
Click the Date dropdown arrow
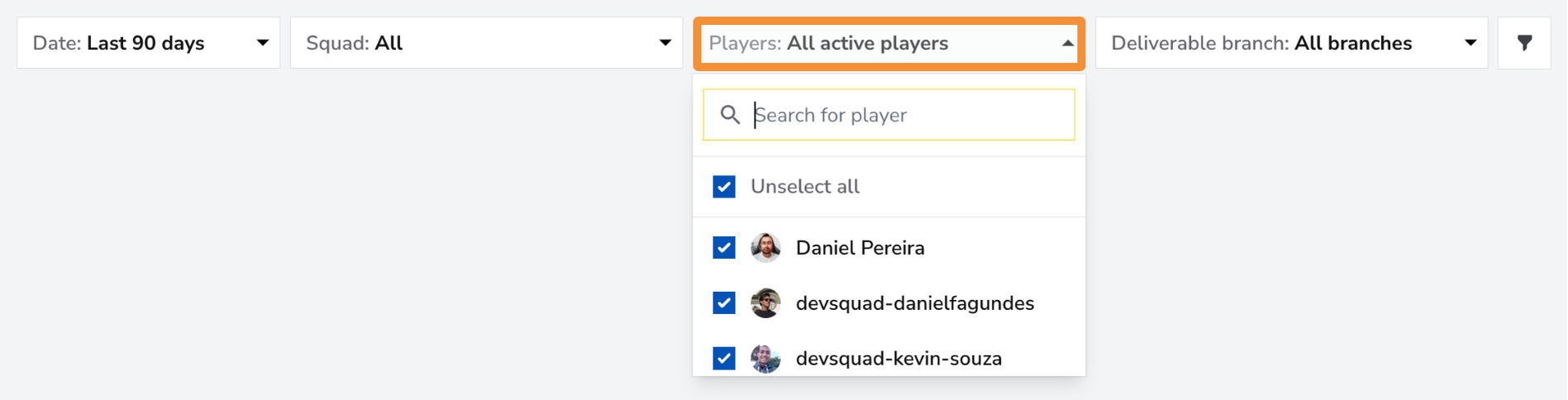coord(262,43)
